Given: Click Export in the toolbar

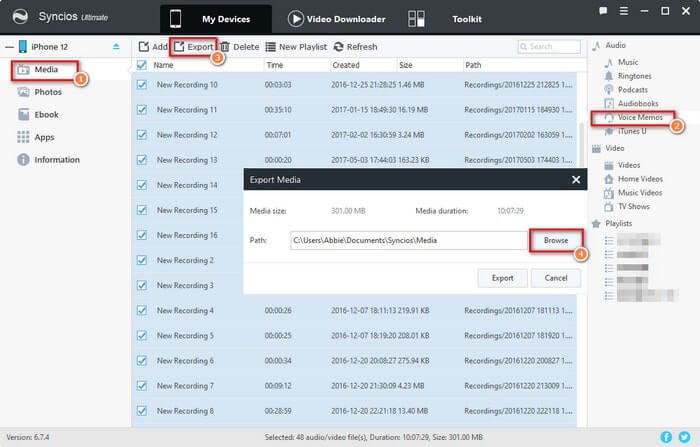Looking at the screenshot, I should (194, 47).
